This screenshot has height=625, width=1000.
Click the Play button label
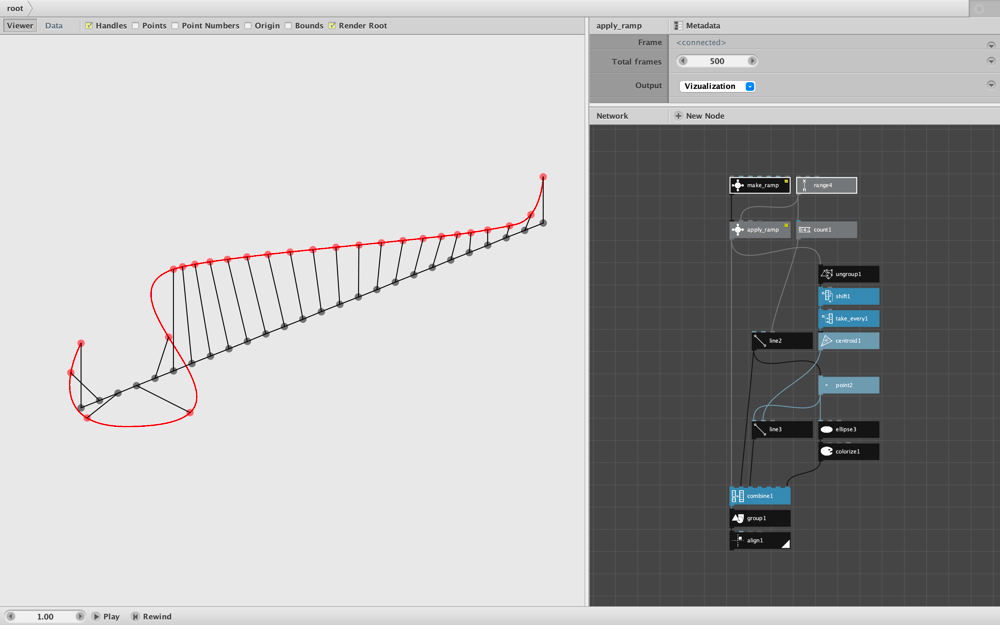point(112,617)
